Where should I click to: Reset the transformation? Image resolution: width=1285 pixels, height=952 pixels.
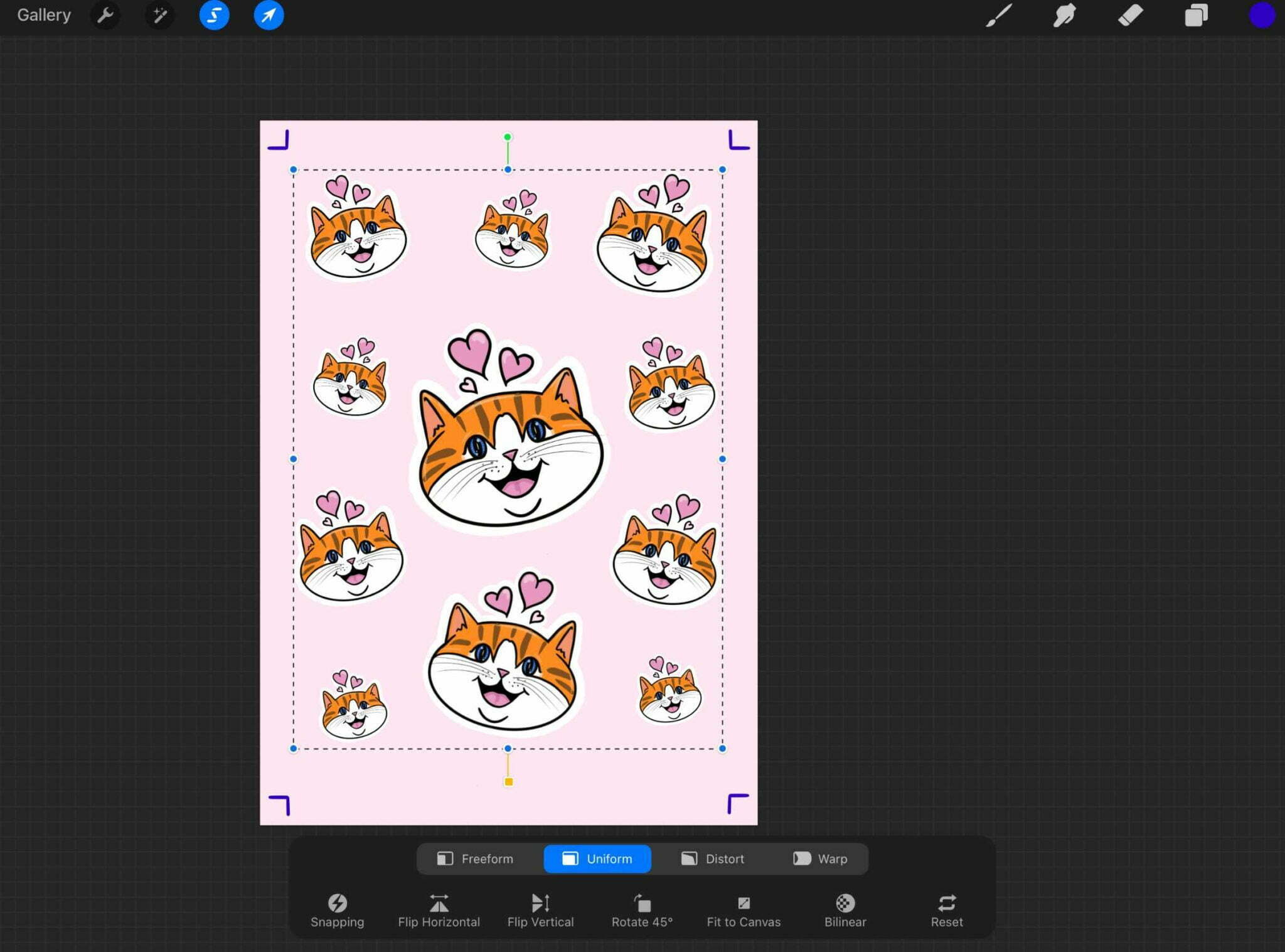[946, 909]
